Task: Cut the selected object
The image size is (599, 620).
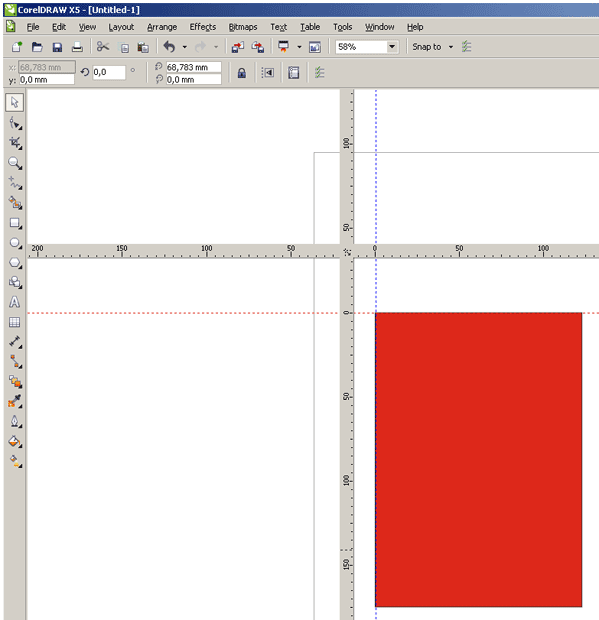Action: pyautogui.click(x=103, y=47)
